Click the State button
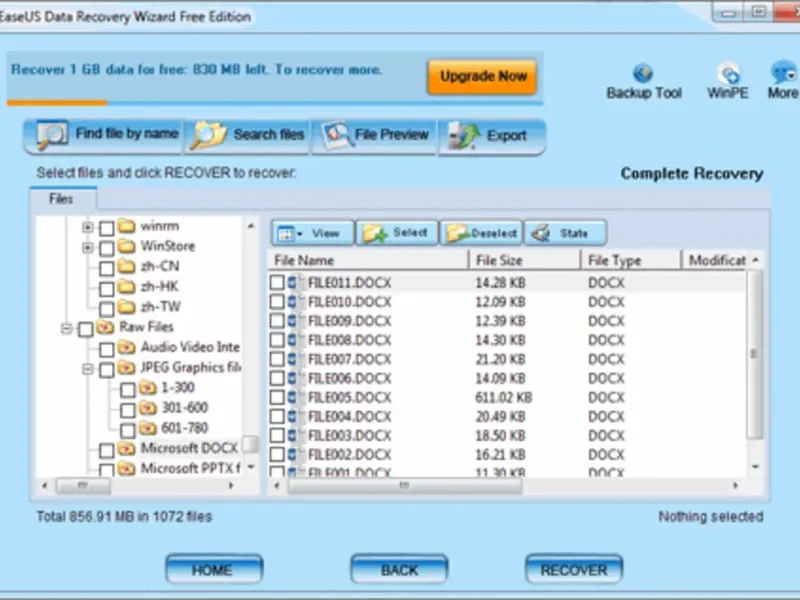The height and width of the screenshot is (600, 800). 565,233
